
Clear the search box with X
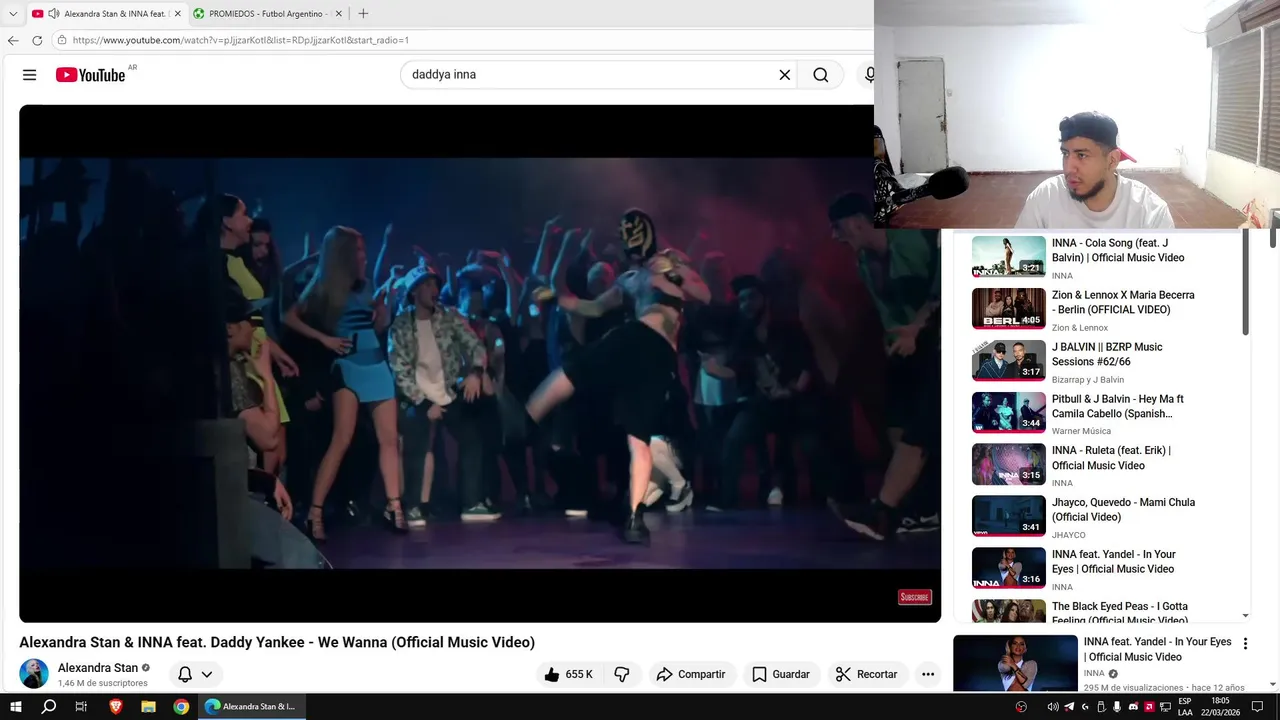[785, 75]
